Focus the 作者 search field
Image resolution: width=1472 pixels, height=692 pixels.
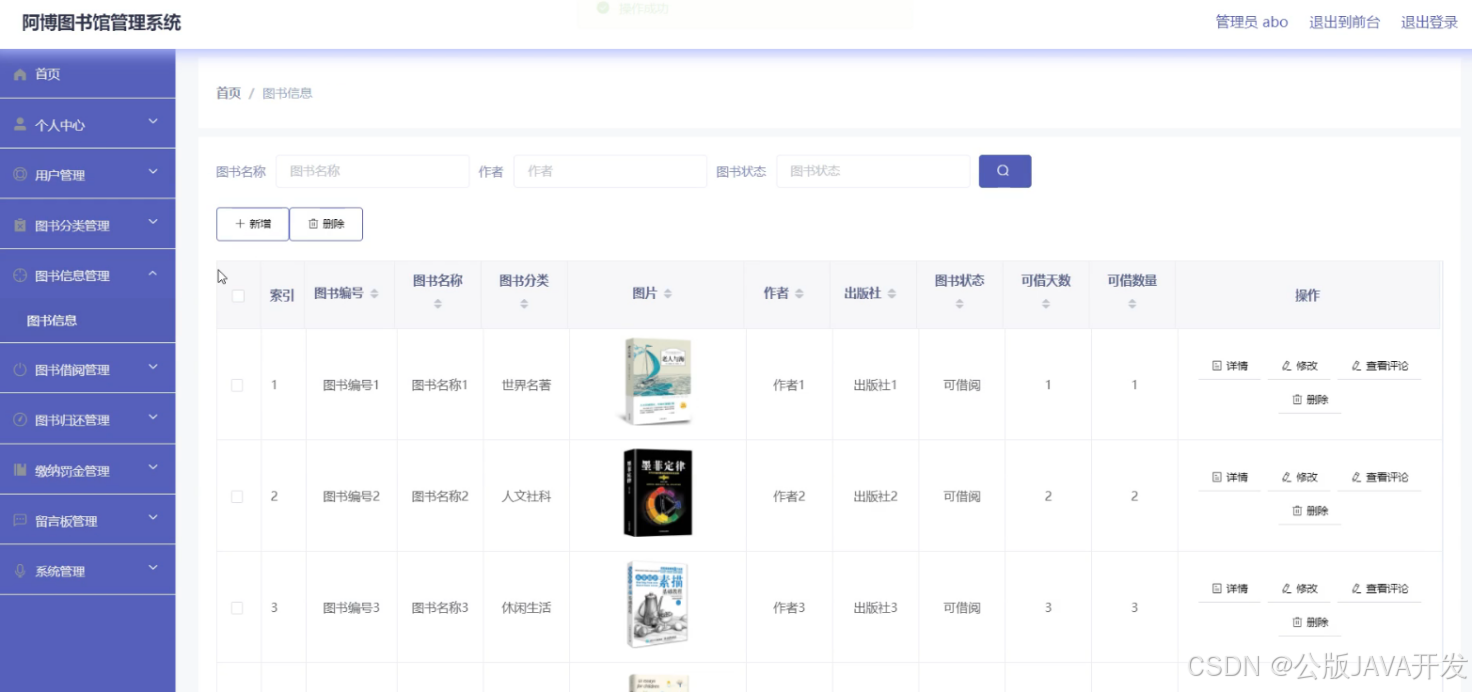coord(610,171)
